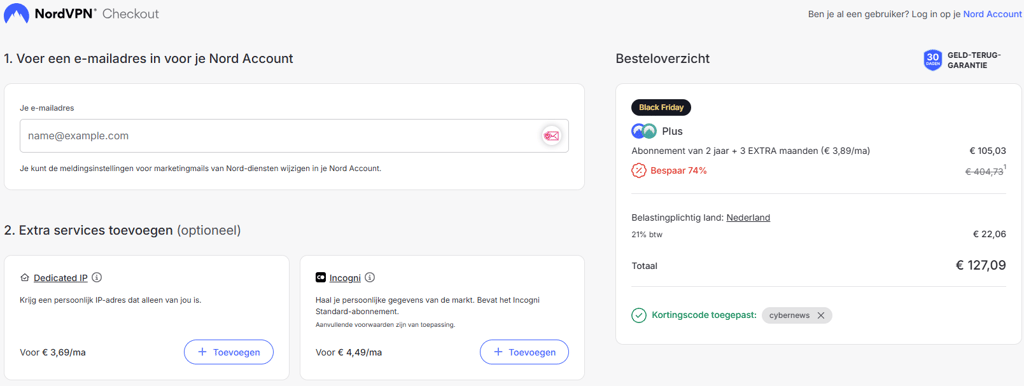Show info icon next to Incogni
1024x386 pixels.
(x=370, y=277)
